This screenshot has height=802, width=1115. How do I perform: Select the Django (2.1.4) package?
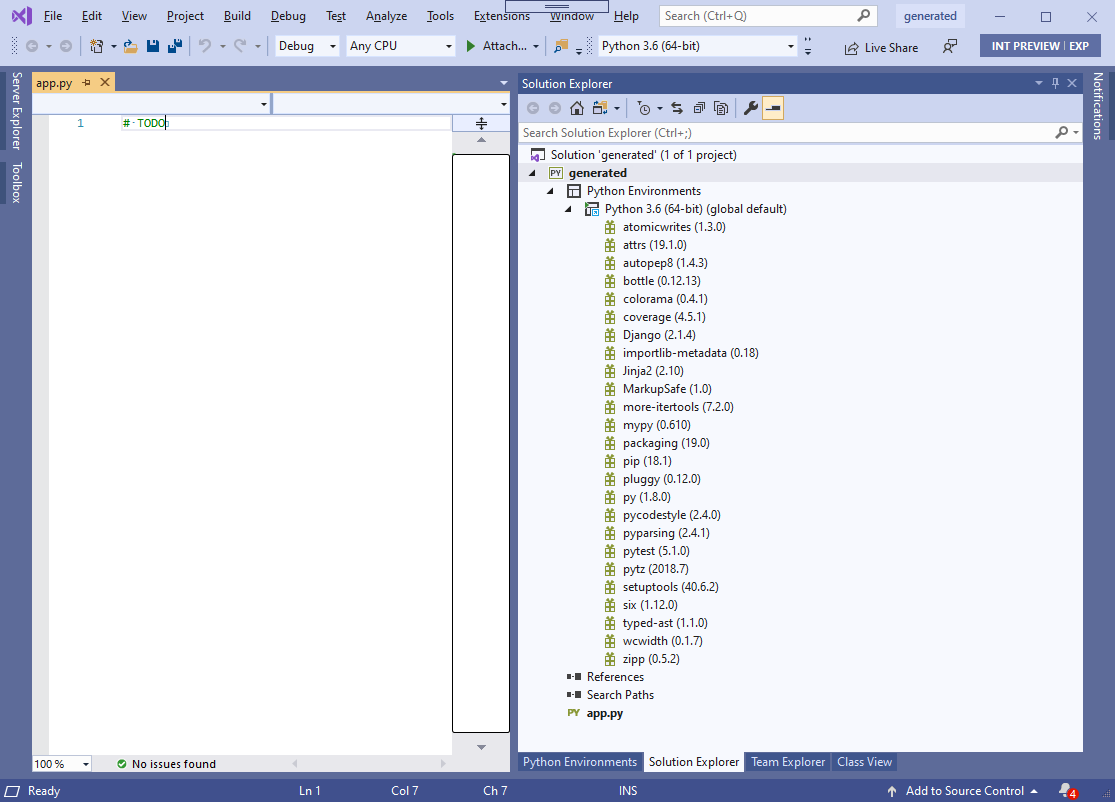tap(659, 335)
